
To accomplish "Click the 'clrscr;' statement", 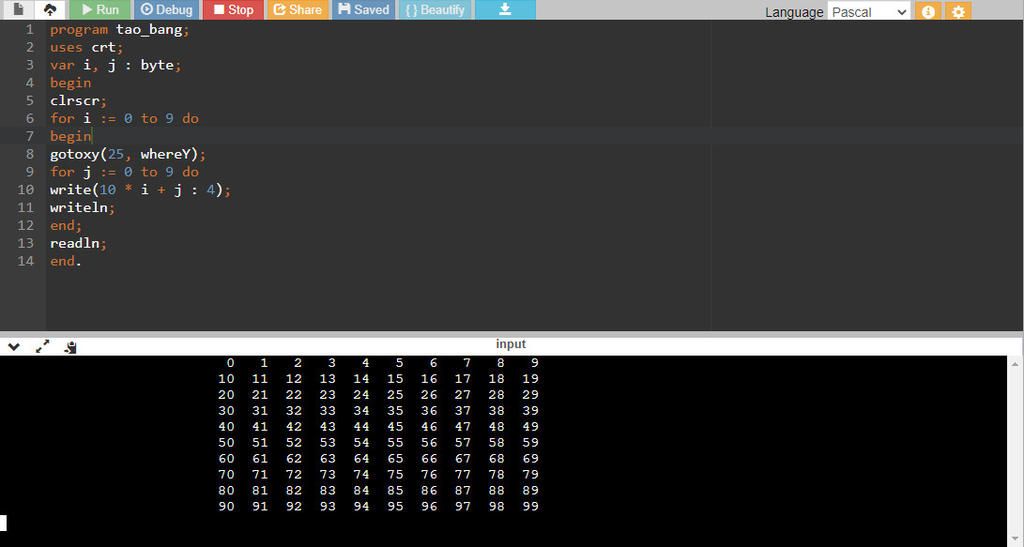I will pos(78,101).
